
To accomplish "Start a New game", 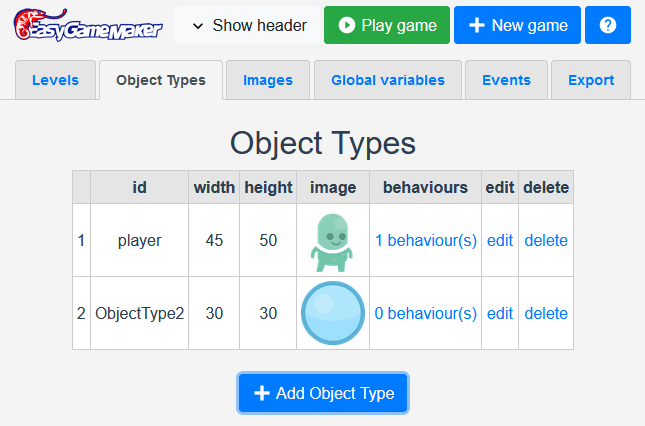I will [517, 25].
